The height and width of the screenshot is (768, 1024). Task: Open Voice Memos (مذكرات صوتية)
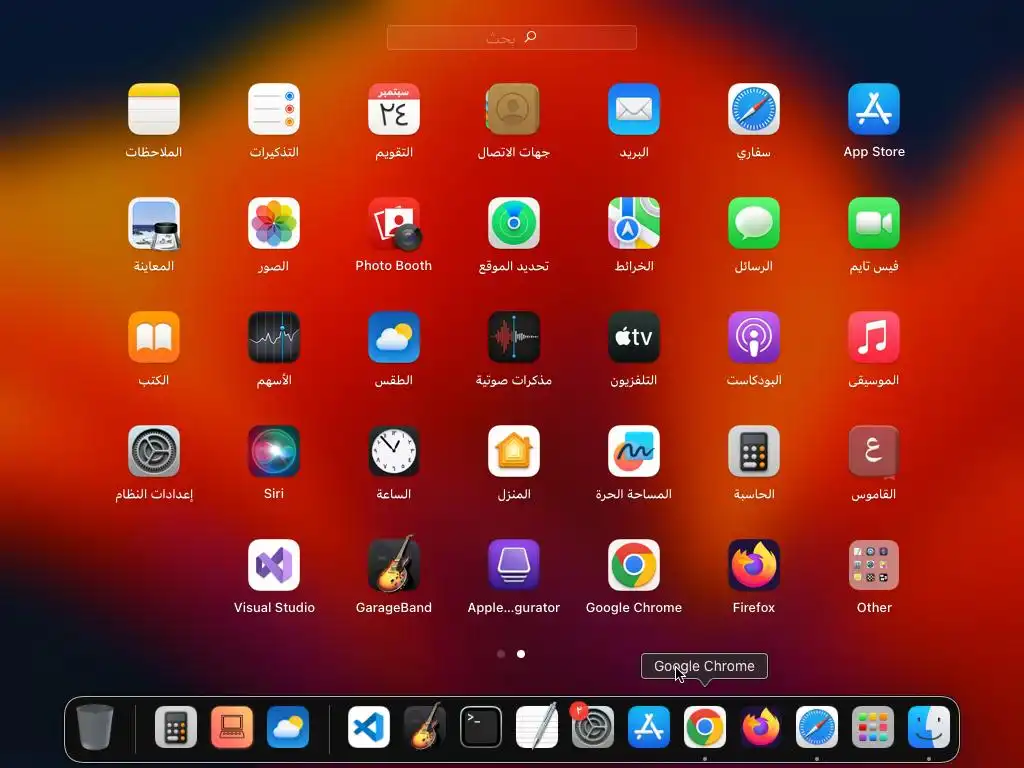(513, 337)
